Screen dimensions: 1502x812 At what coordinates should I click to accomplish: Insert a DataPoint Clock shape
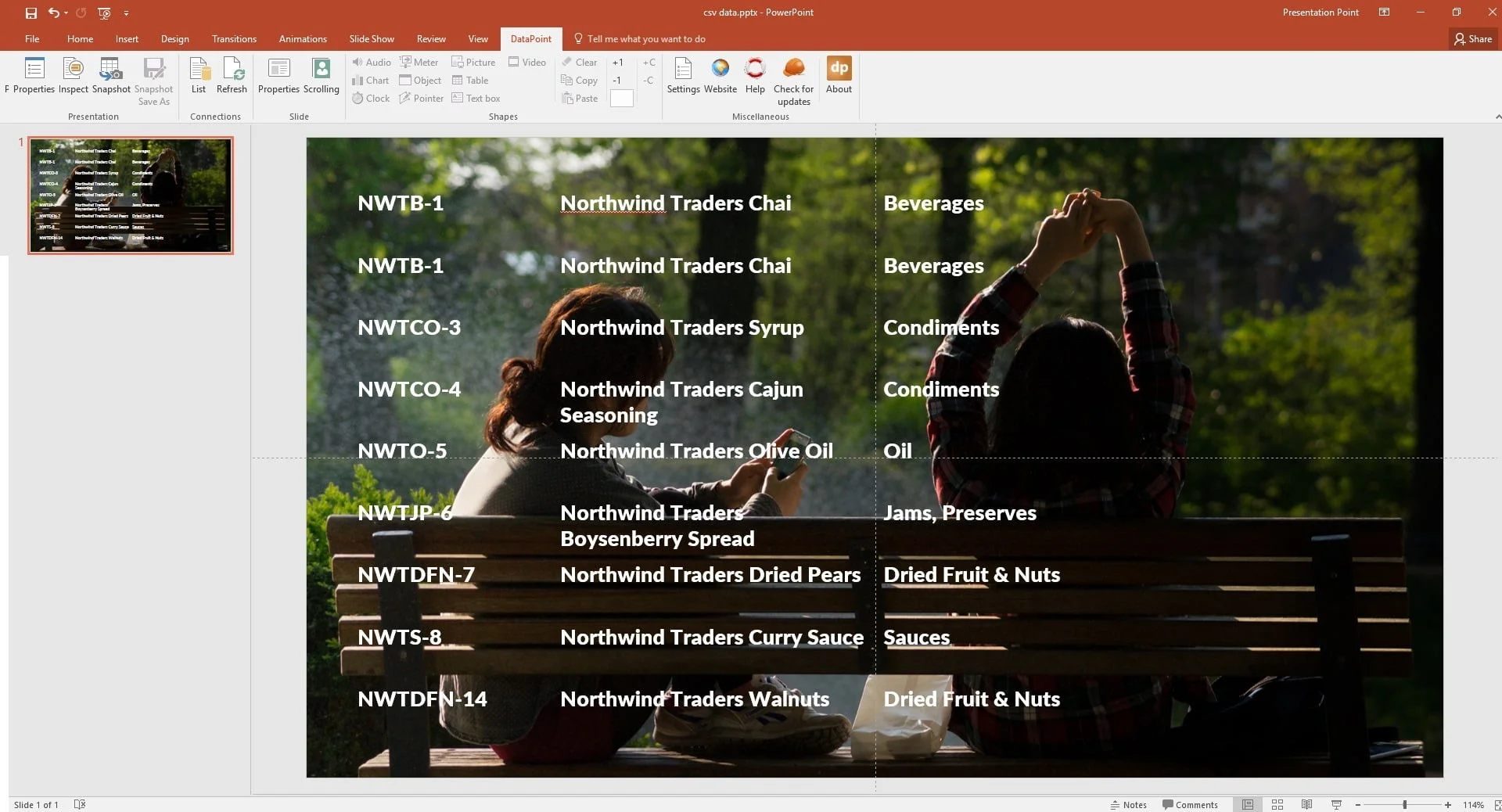(371, 98)
